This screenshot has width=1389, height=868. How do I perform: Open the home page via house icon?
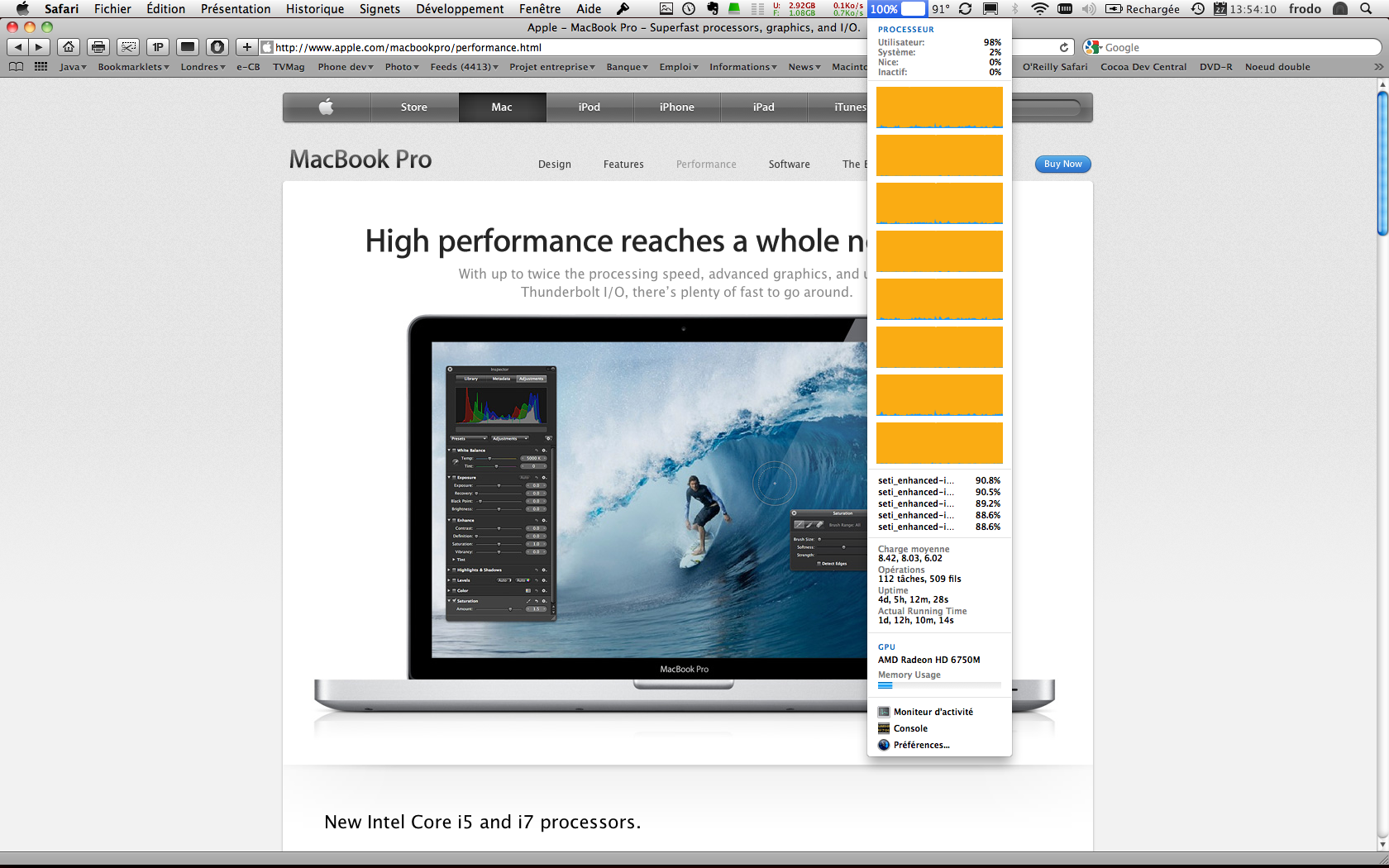[x=69, y=47]
